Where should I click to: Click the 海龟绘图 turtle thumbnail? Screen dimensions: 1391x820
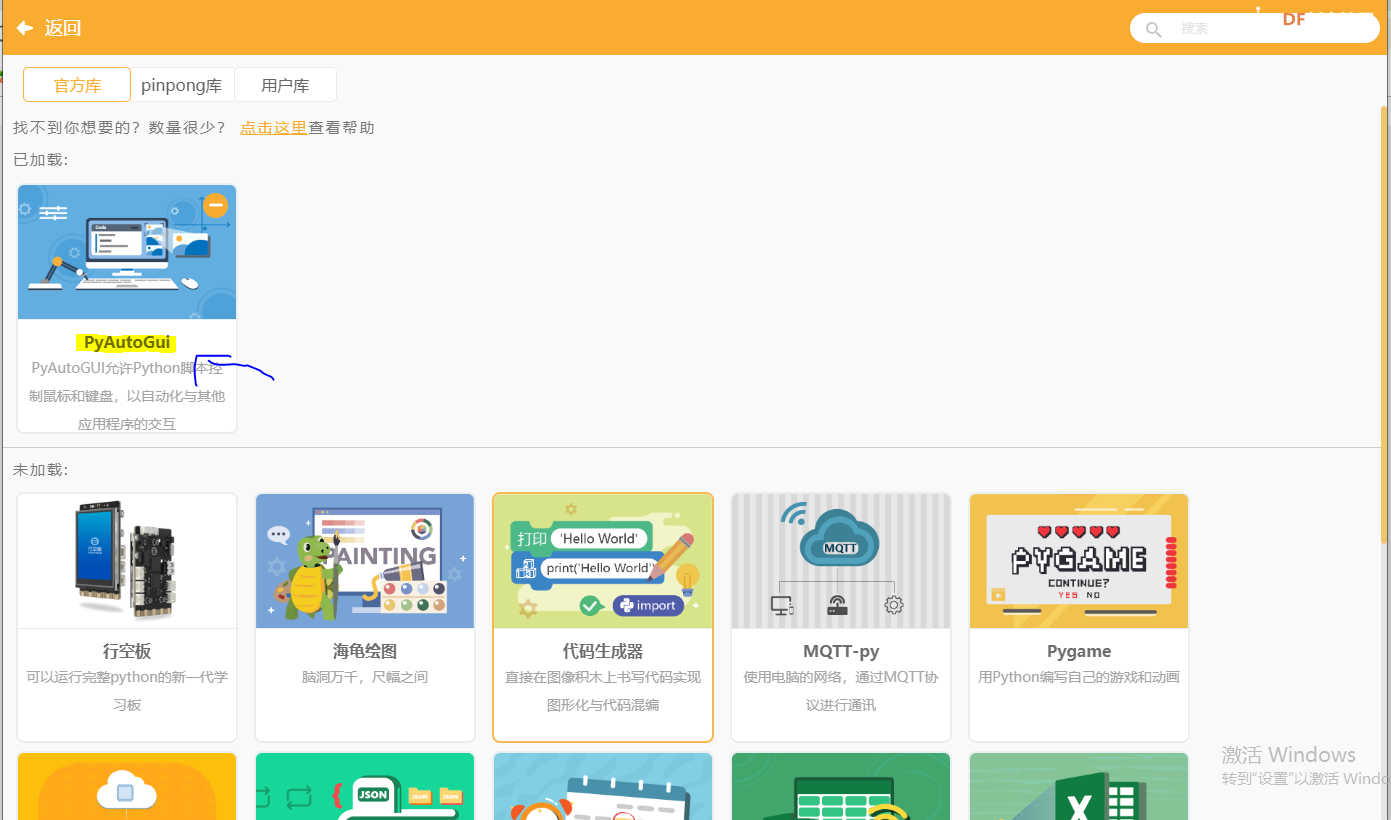tap(365, 561)
